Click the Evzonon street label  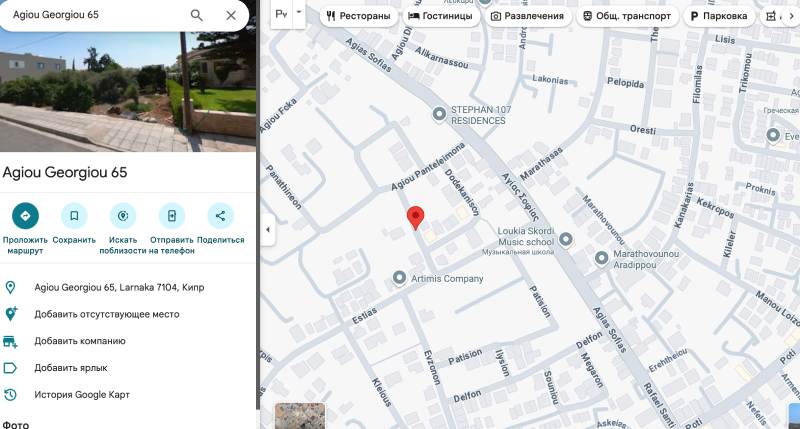[432, 367]
